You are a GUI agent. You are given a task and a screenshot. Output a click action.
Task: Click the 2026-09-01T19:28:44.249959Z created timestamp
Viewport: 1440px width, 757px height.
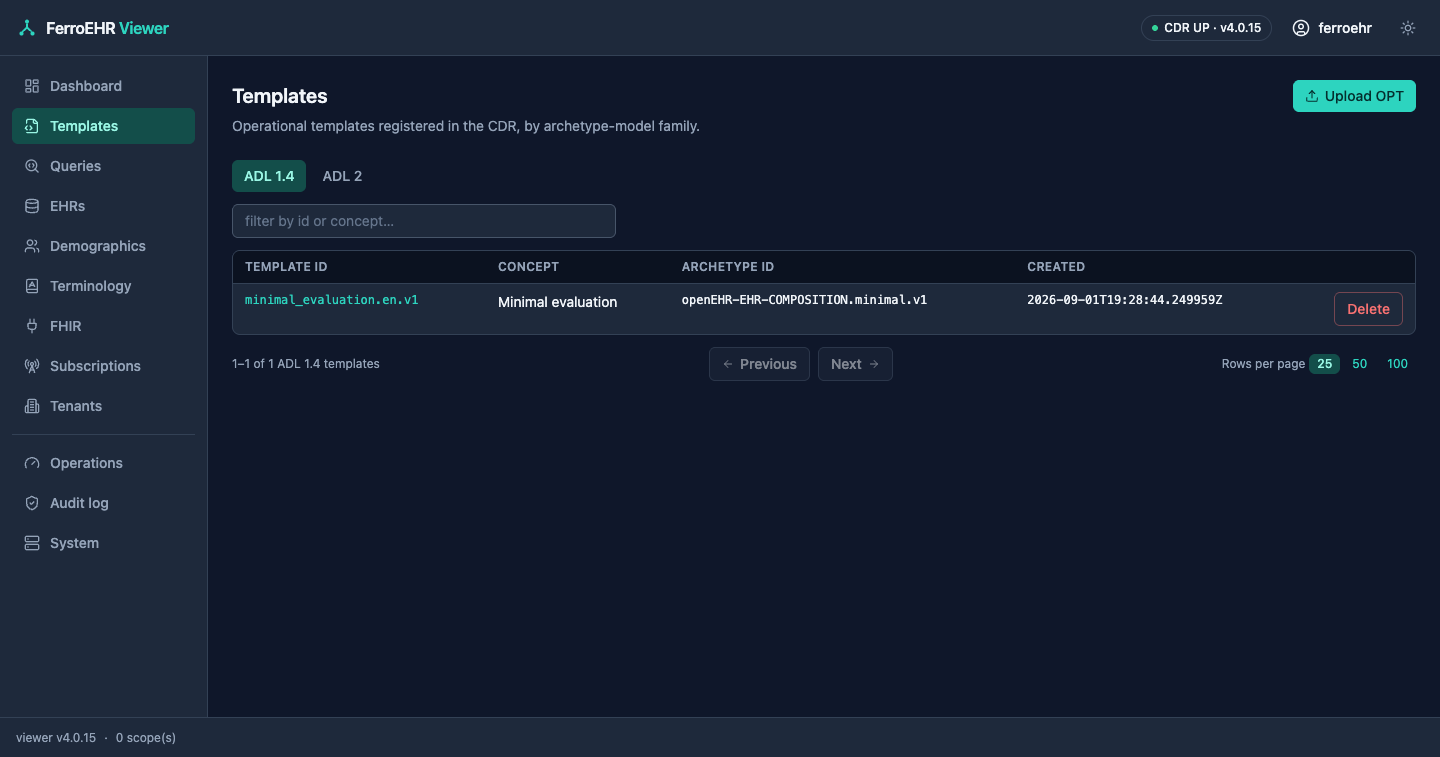[1124, 300]
